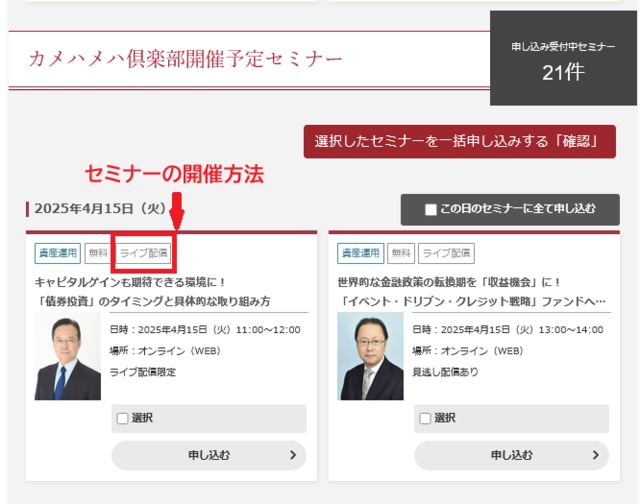This screenshot has width=640, height=504.
Task: Click the speaker photo on the 債券投資 seminar
Action: click(x=67, y=356)
